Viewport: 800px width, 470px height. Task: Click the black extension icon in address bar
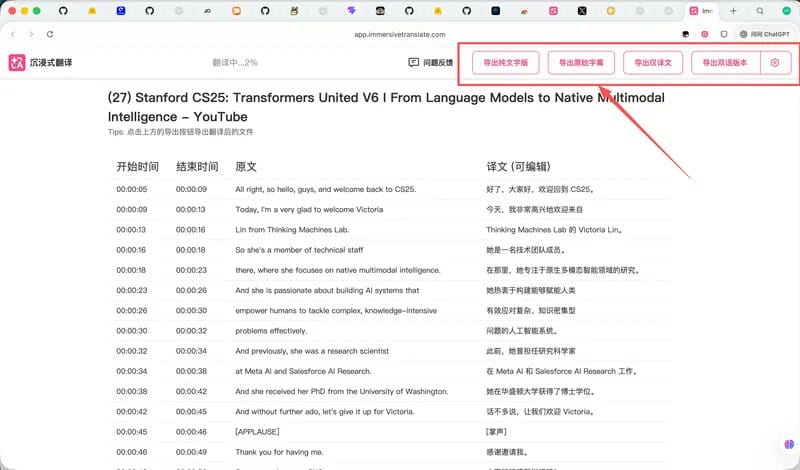coord(686,34)
